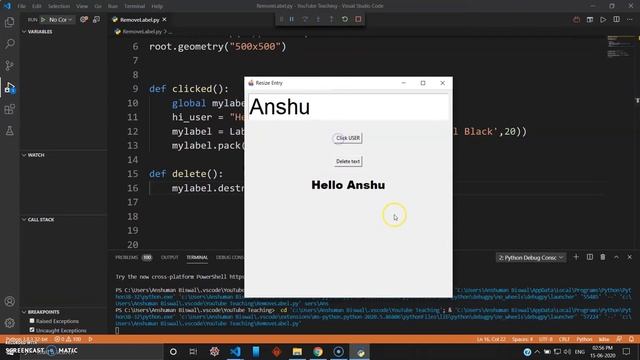Start debugging with green play arrow

point(43,20)
